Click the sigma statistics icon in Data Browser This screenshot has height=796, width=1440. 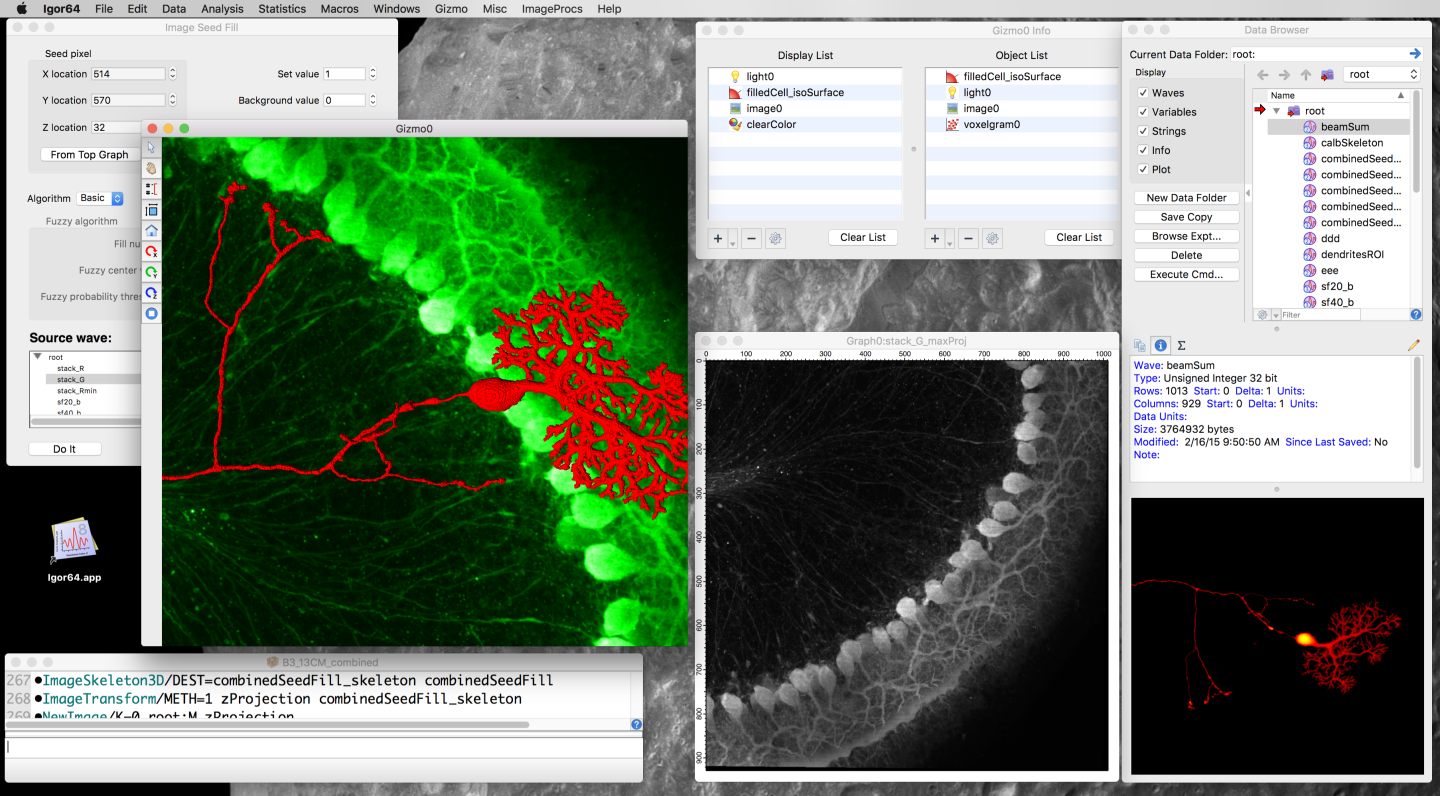coord(1181,345)
